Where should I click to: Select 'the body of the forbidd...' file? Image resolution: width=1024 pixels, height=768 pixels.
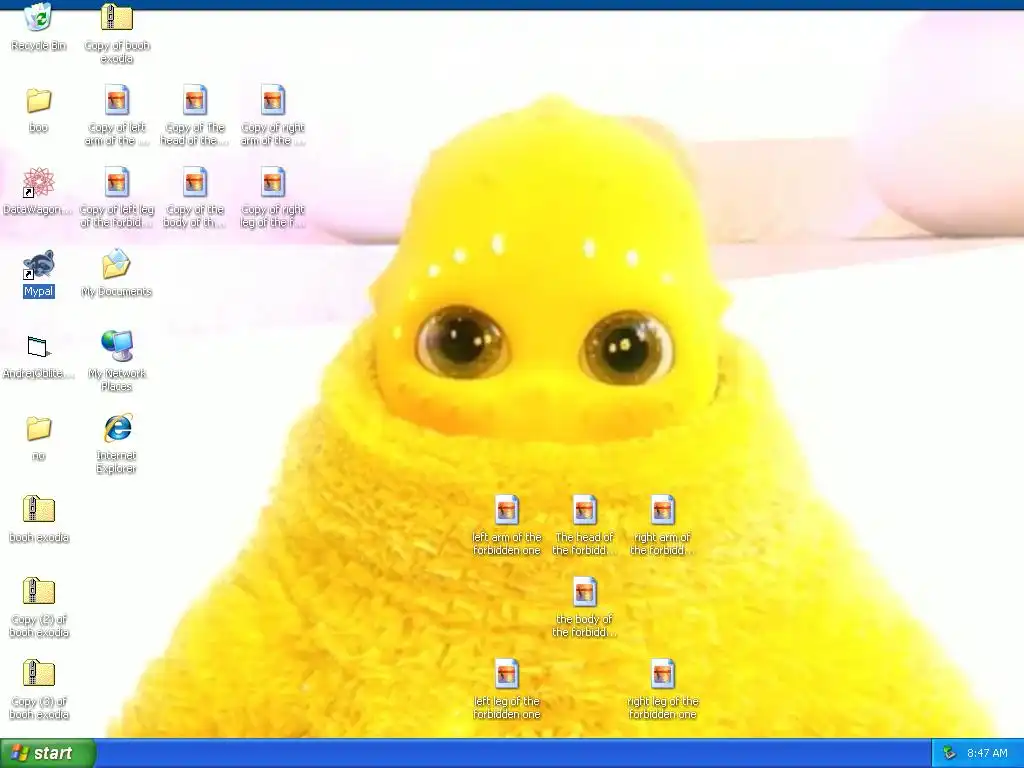tap(584, 592)
